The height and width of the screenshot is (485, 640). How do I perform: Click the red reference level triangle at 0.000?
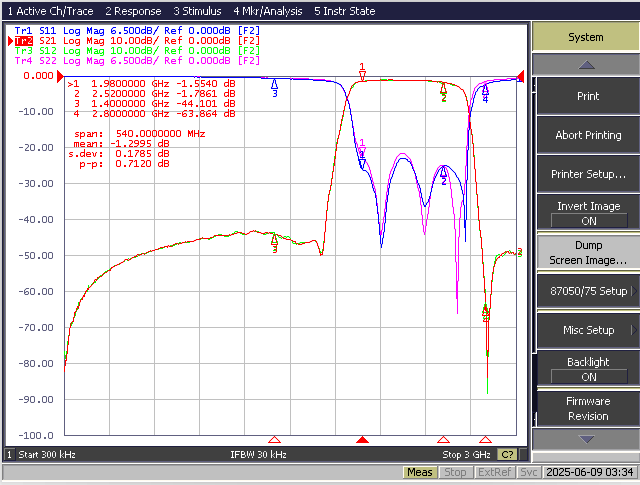click(x=60, y=76)
